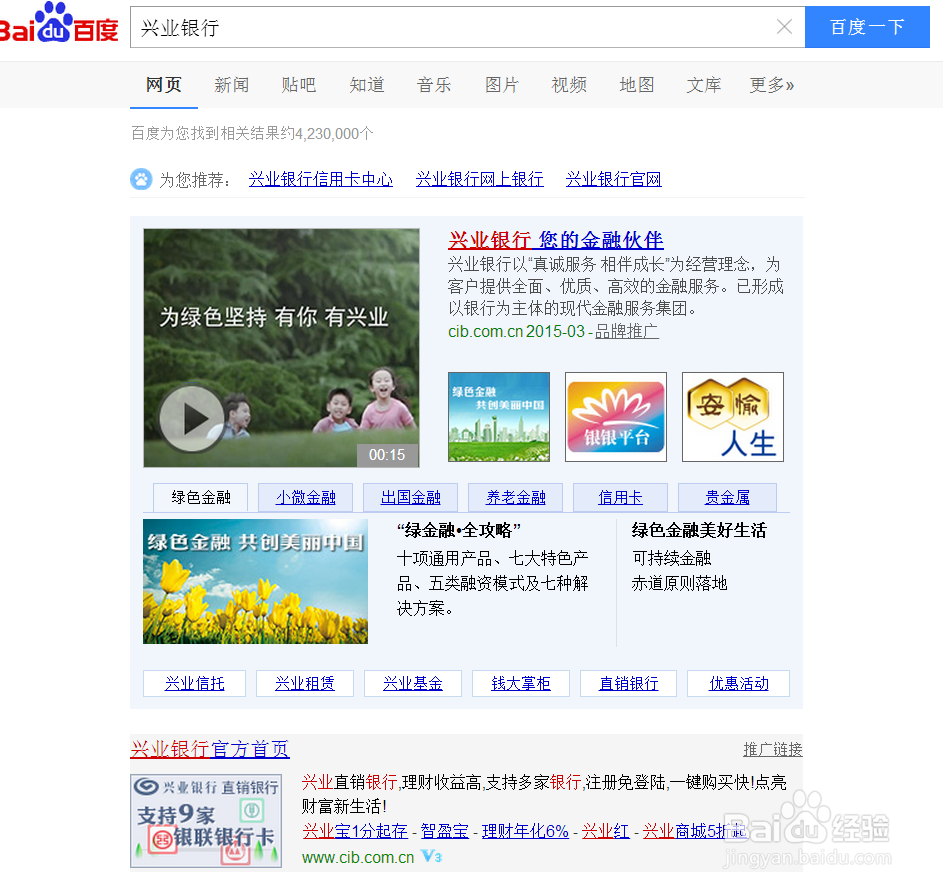Open the 理财年化6% link

[x=525, y=831]
